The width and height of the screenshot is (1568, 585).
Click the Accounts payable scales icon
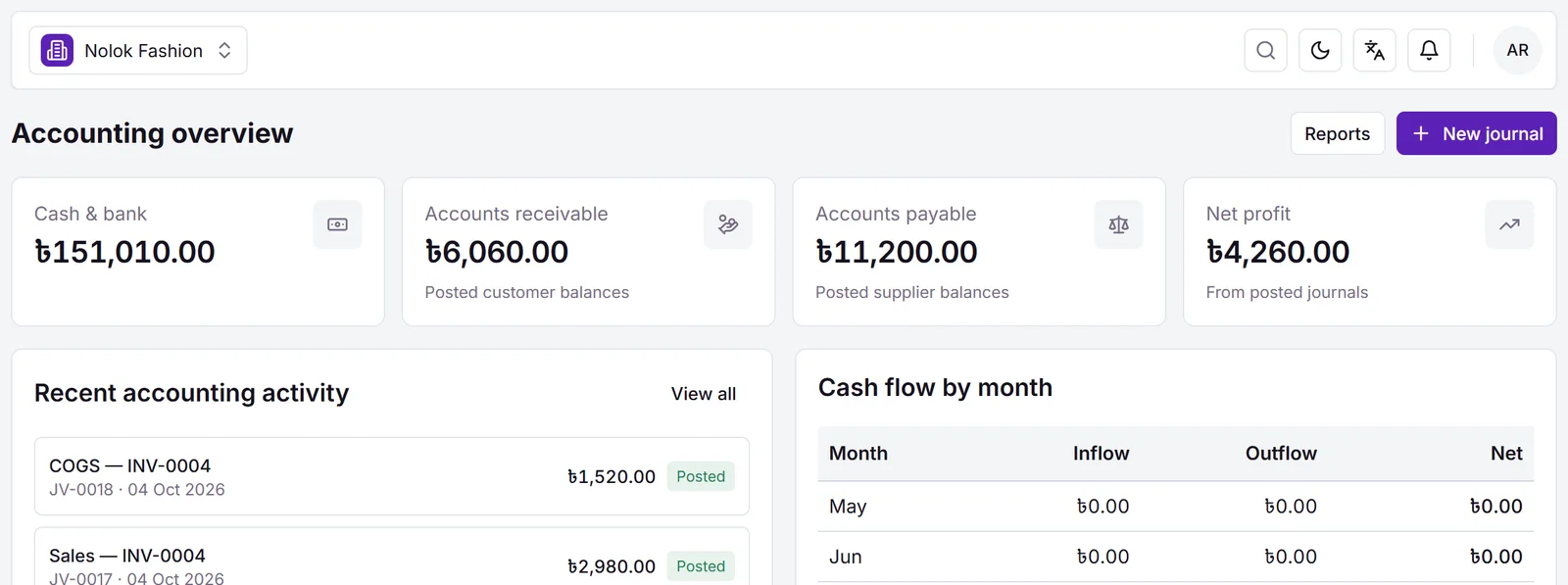(1119, 224)
